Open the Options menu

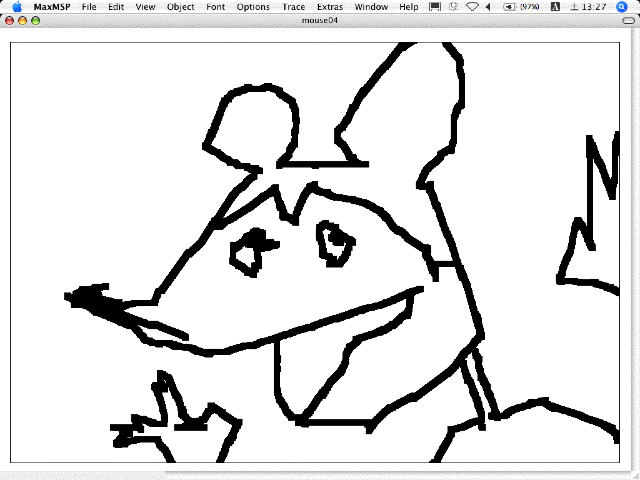(253, 7)
